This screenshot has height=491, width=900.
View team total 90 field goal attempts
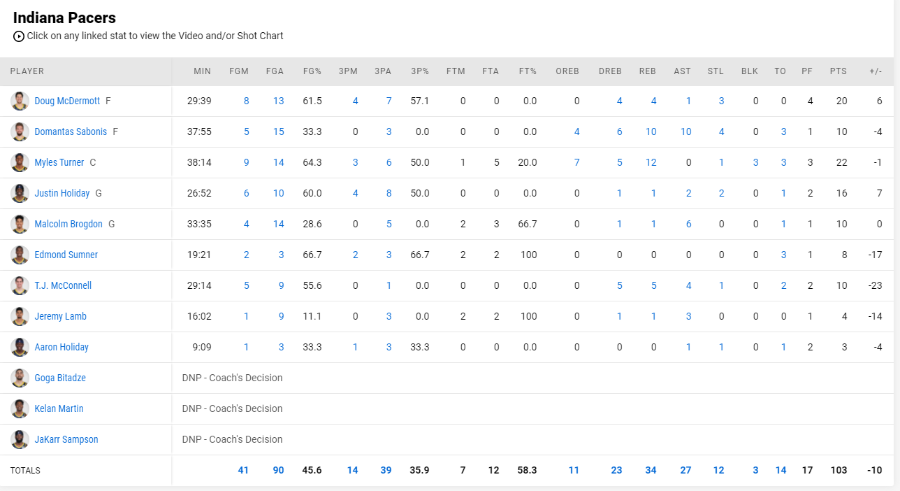pos(278,470)
